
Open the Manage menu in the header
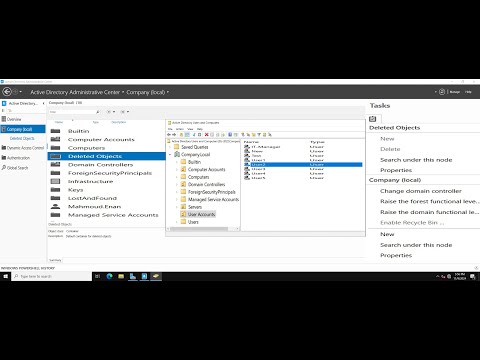tap(455, 92)
